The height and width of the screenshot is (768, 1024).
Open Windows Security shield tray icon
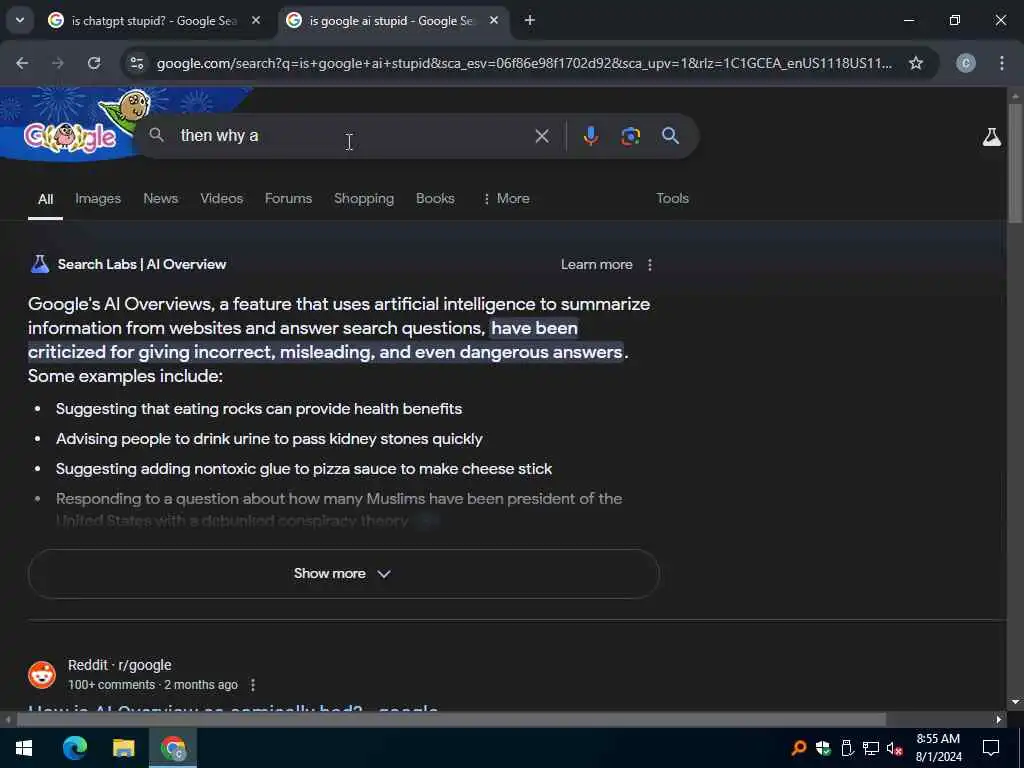(823, 748)
